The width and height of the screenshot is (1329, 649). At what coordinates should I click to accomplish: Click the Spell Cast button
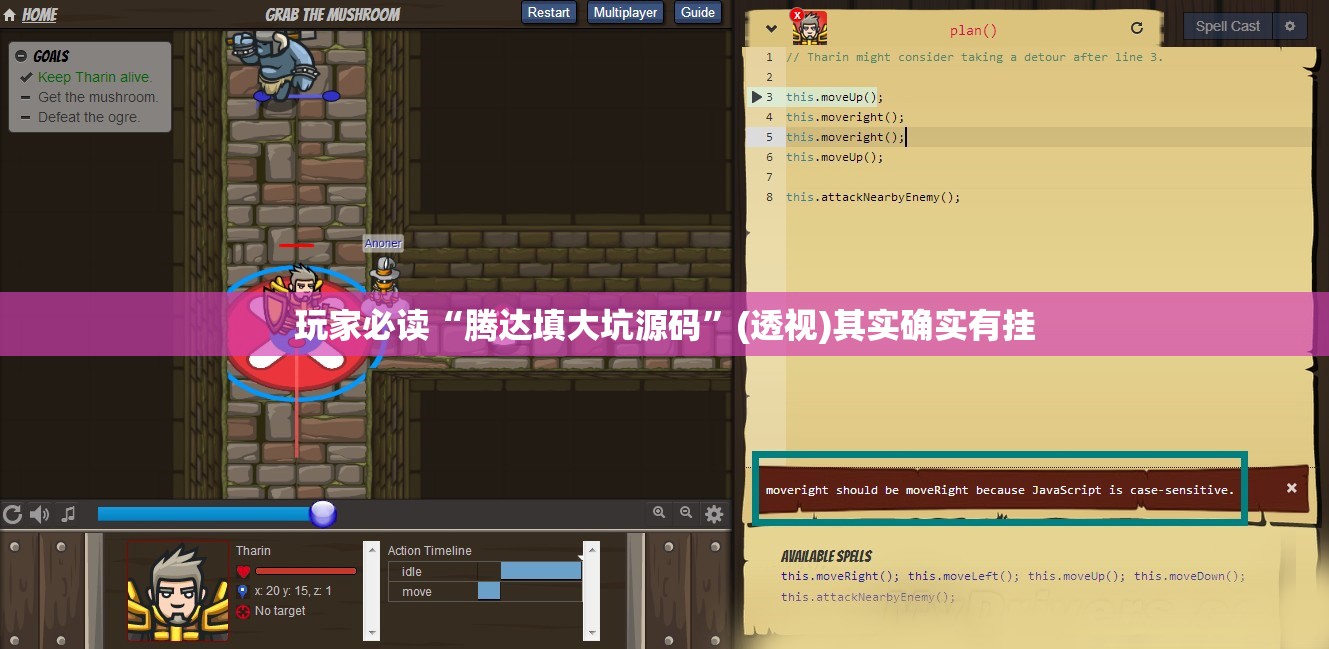coord(1228,26)
